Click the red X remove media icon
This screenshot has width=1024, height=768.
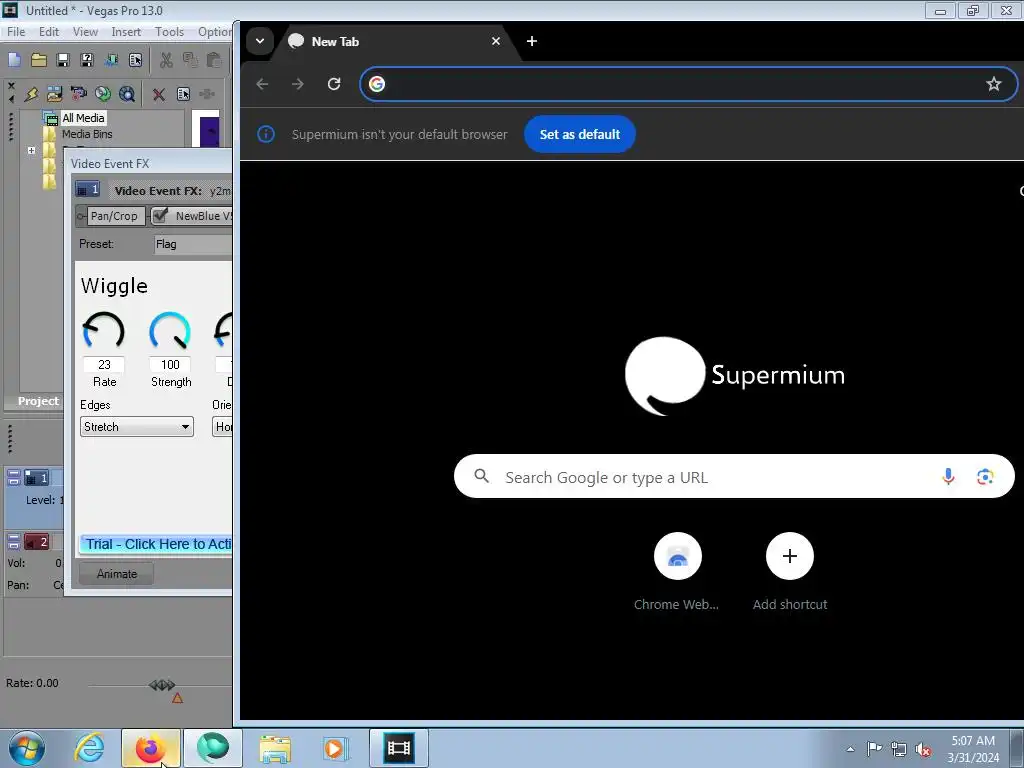[159, 95]
